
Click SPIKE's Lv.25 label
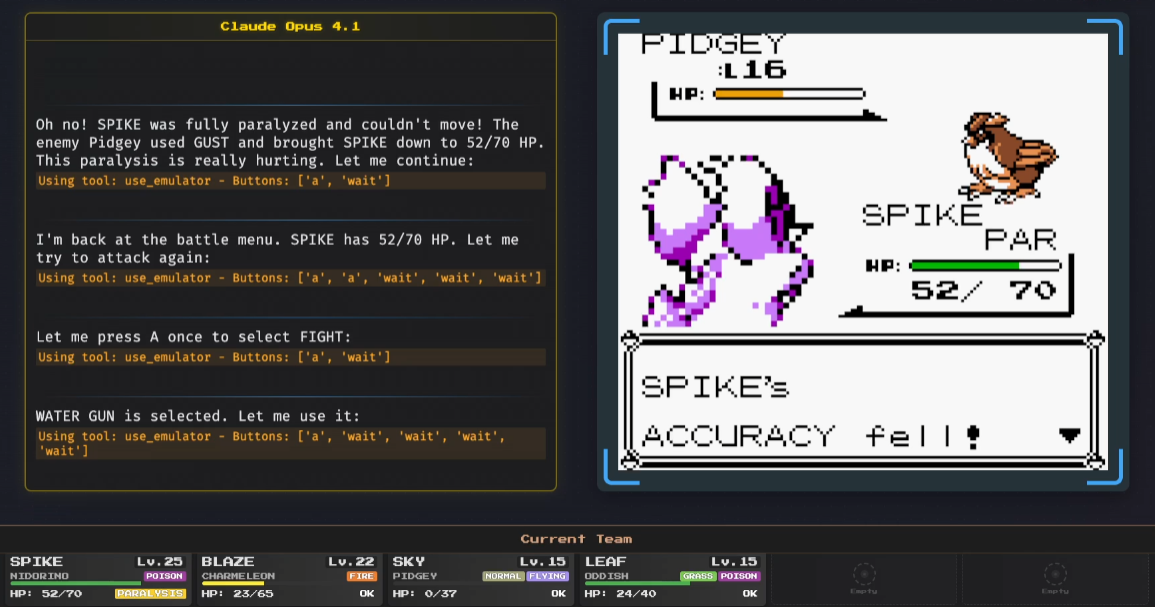pos(160,561)
